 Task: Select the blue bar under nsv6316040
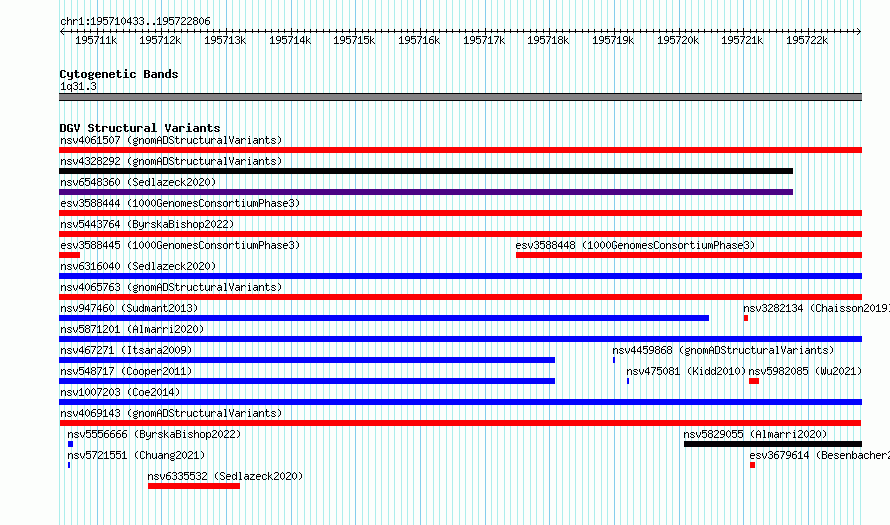(x=460, y=276)
